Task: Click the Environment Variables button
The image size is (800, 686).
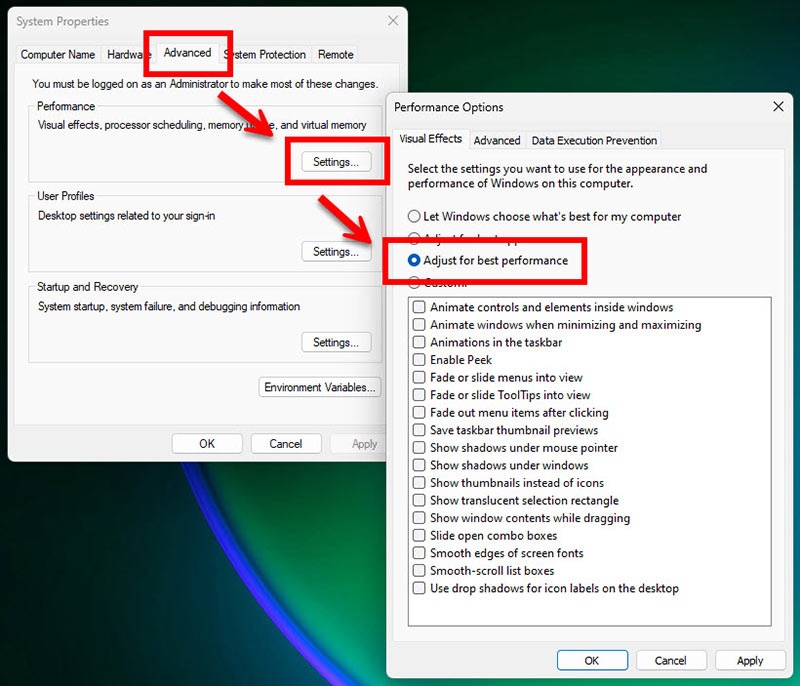Action: tap(319, 387)
